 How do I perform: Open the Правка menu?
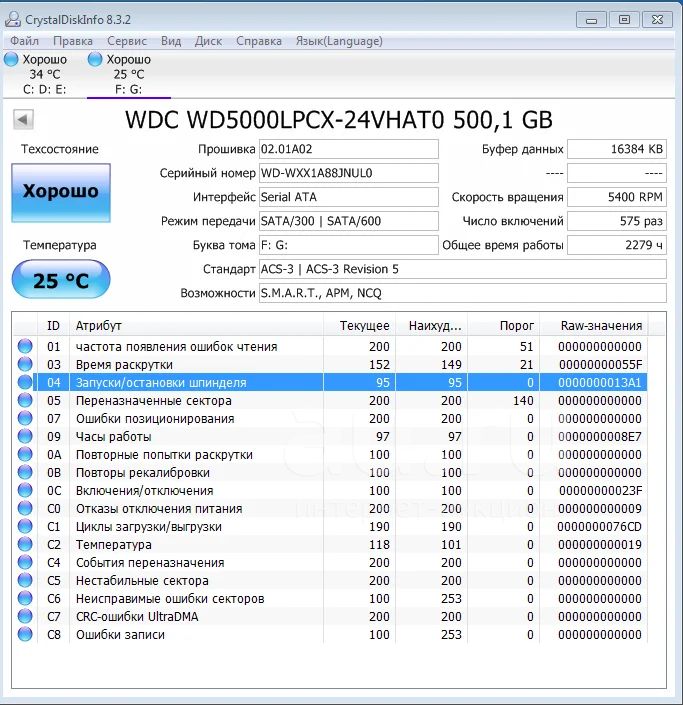pyautogui.click(x=73, y=41)
